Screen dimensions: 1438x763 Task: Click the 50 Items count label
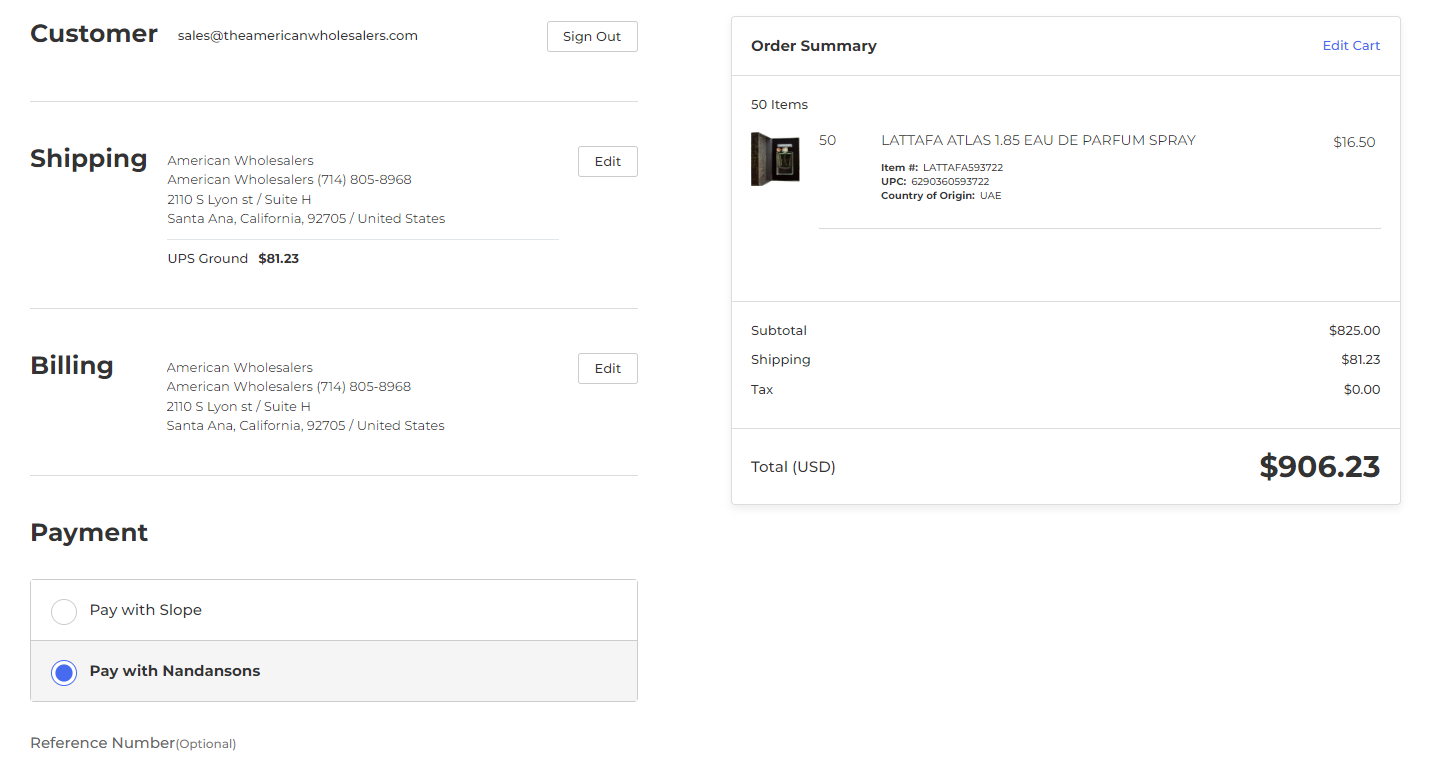pyautogui.click(x=779, y=105)
